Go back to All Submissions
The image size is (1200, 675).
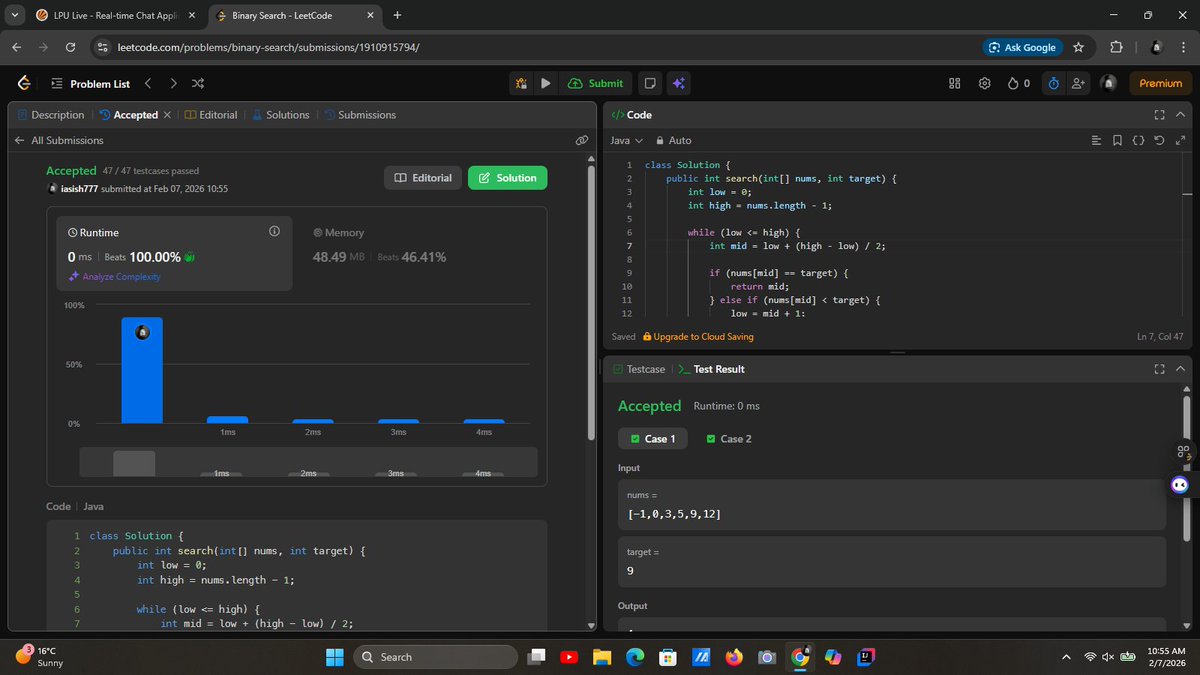click(59, 141)
